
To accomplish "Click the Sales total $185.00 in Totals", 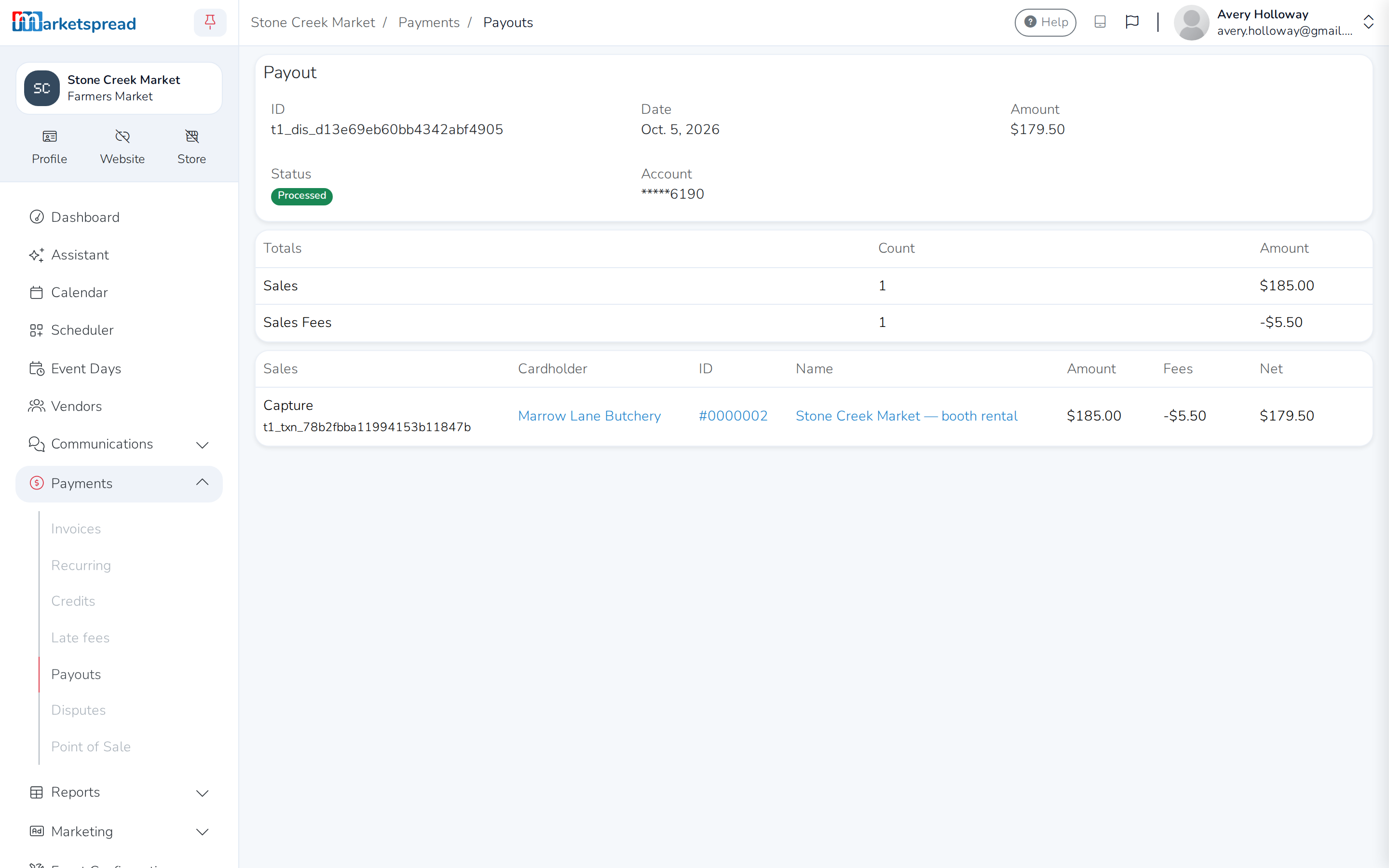I will coord(1287,286).
